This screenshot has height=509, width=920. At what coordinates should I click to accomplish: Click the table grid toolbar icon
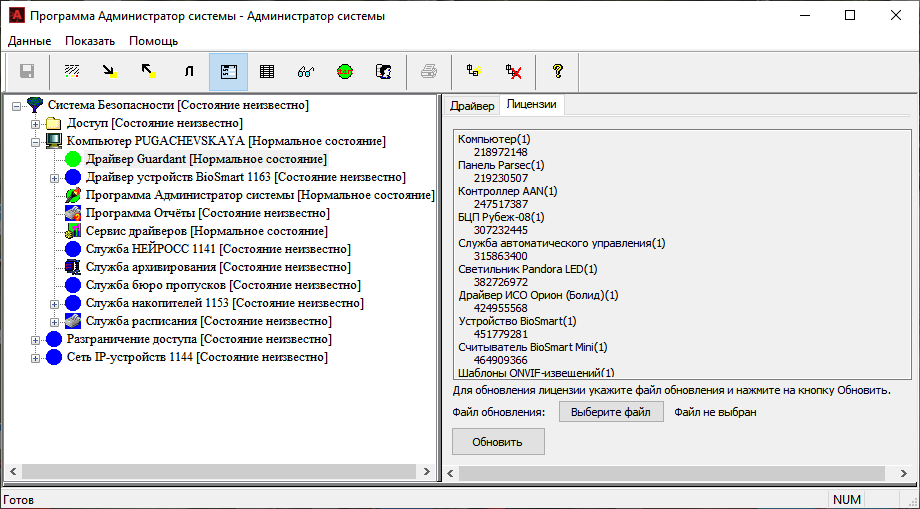point(267,72)
